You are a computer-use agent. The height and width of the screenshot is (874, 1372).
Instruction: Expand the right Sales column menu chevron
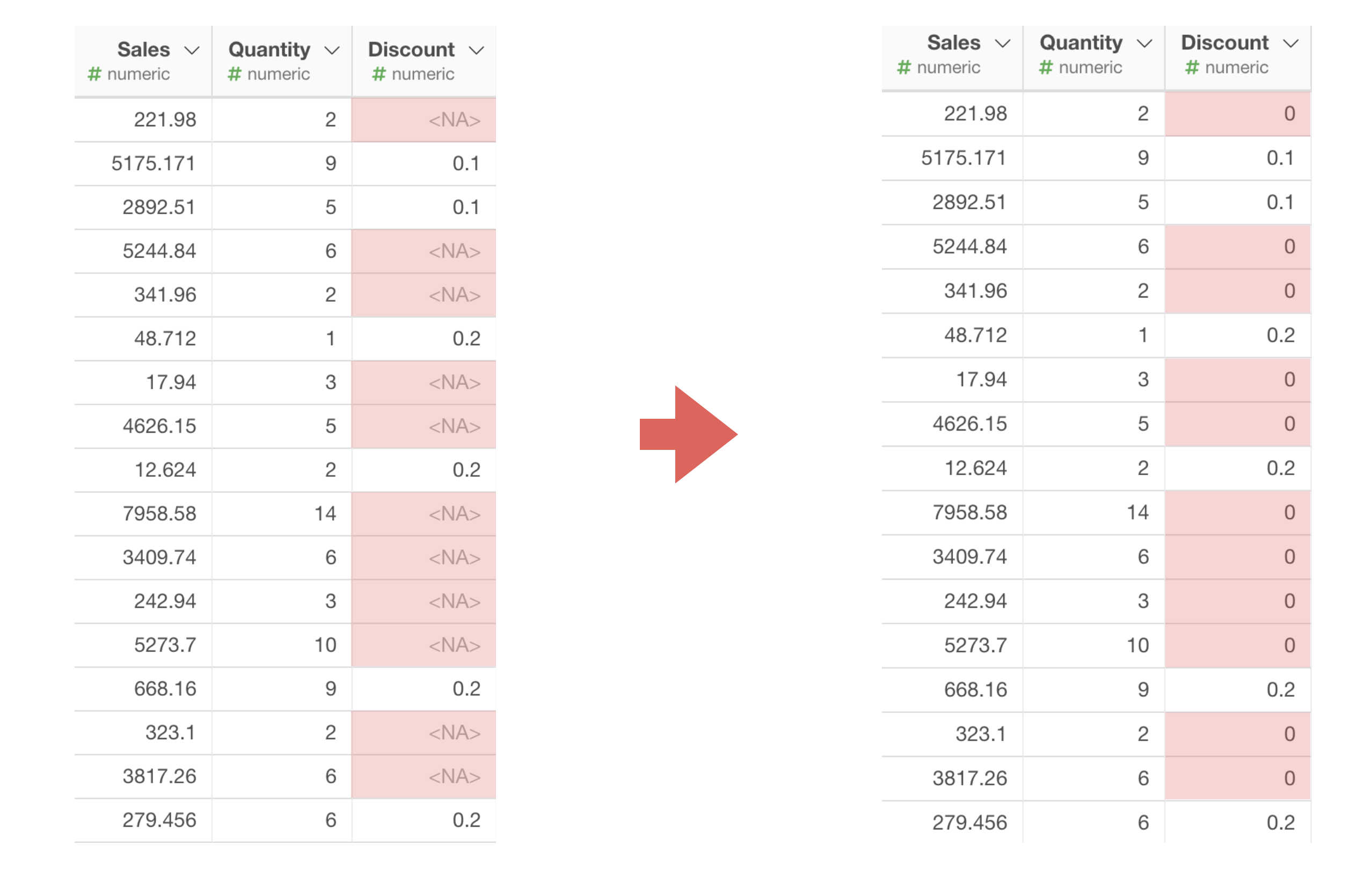pyautogui.click(x=1002, y=43)
